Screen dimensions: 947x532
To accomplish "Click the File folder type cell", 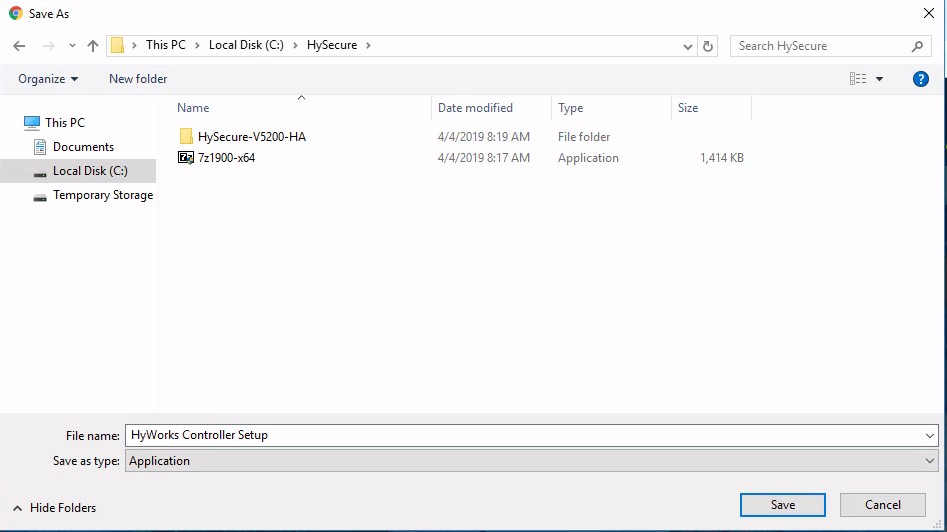I will click(584, 137).
